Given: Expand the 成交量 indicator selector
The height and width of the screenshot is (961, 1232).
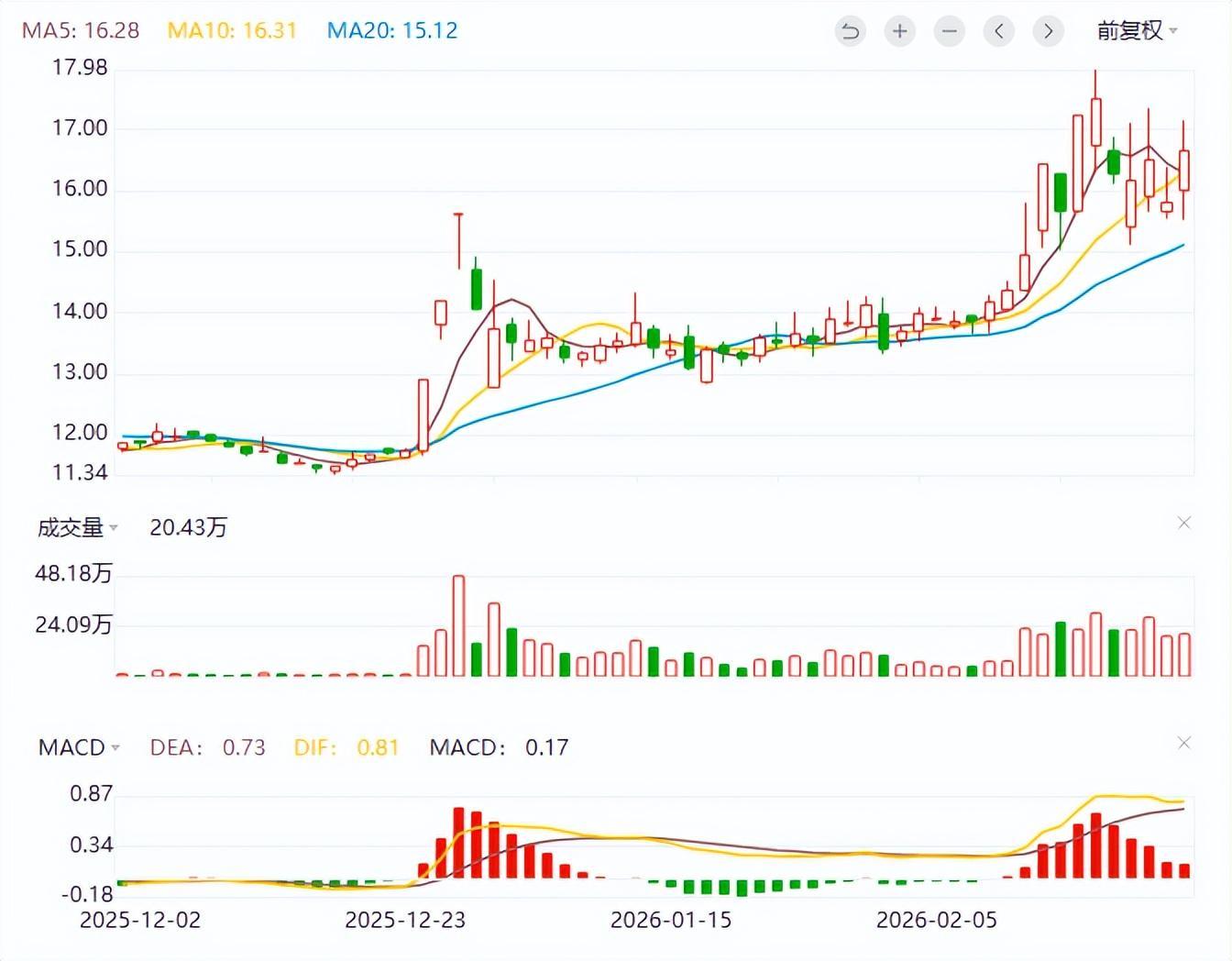Looking at the screenshot, I should (78, 528).
